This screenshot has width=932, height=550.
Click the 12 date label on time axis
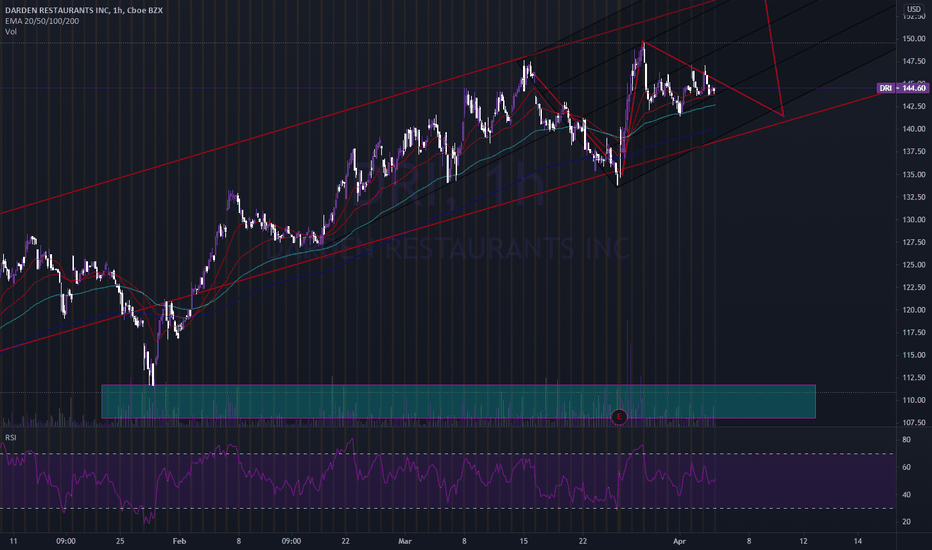(x=803, y=541)
